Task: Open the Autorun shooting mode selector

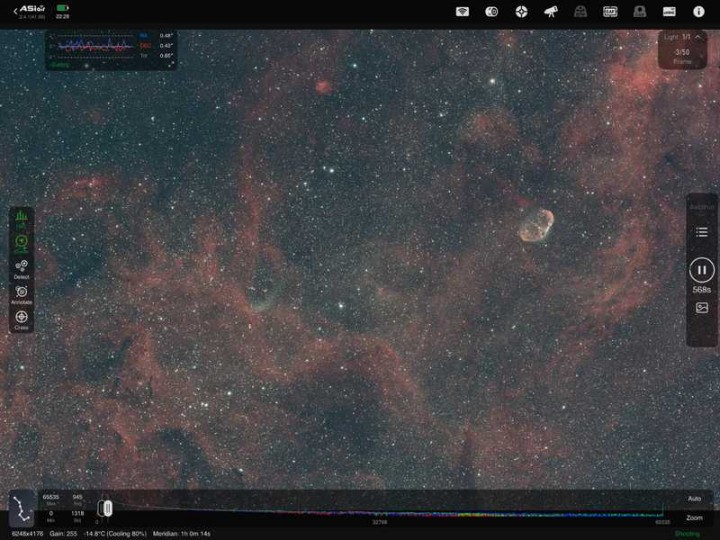Action: (x=702, y=206)
